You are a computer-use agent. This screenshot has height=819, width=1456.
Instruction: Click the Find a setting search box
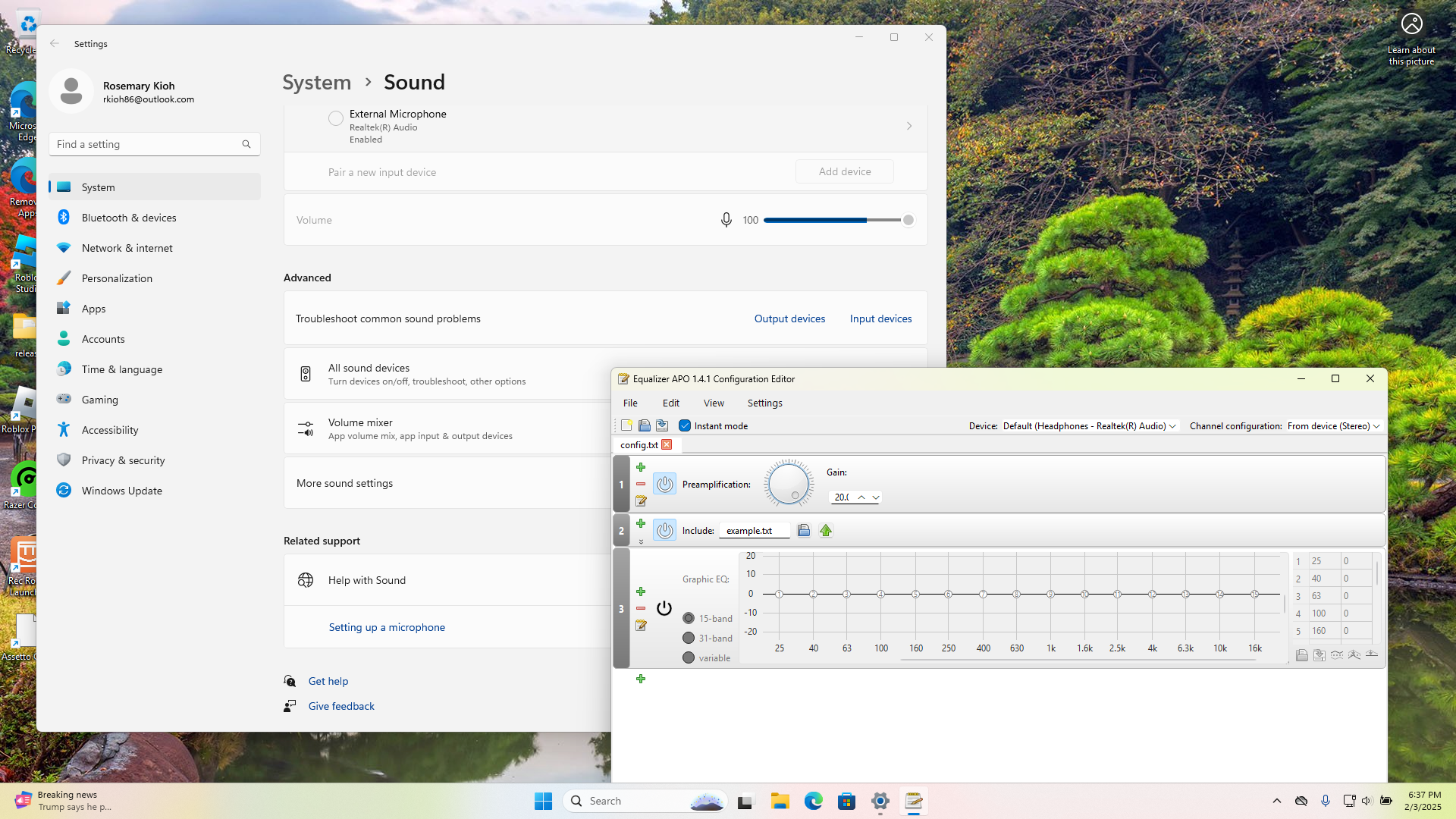155,144
